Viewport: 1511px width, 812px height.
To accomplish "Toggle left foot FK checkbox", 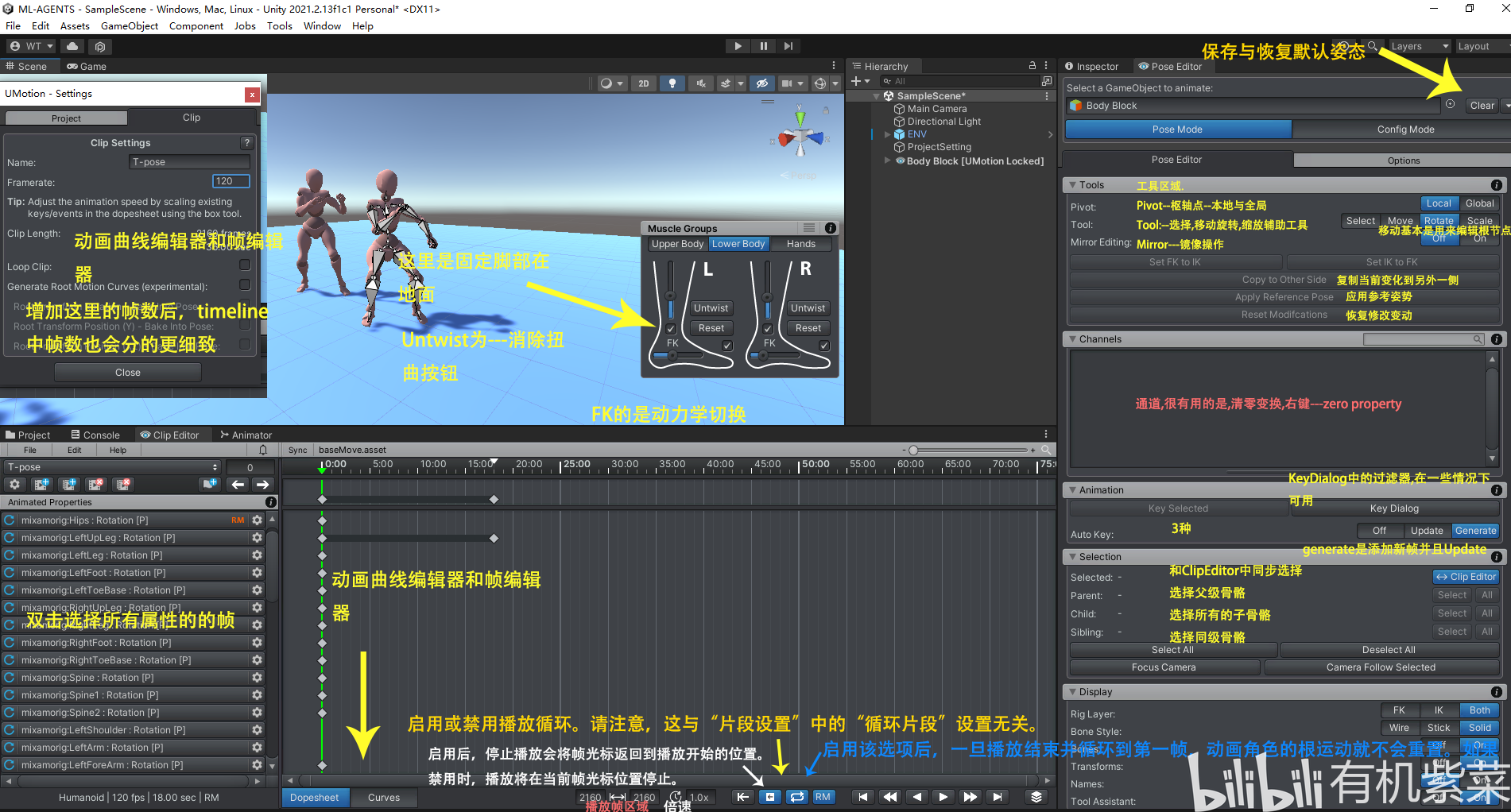I will click(x=671, y=328).
